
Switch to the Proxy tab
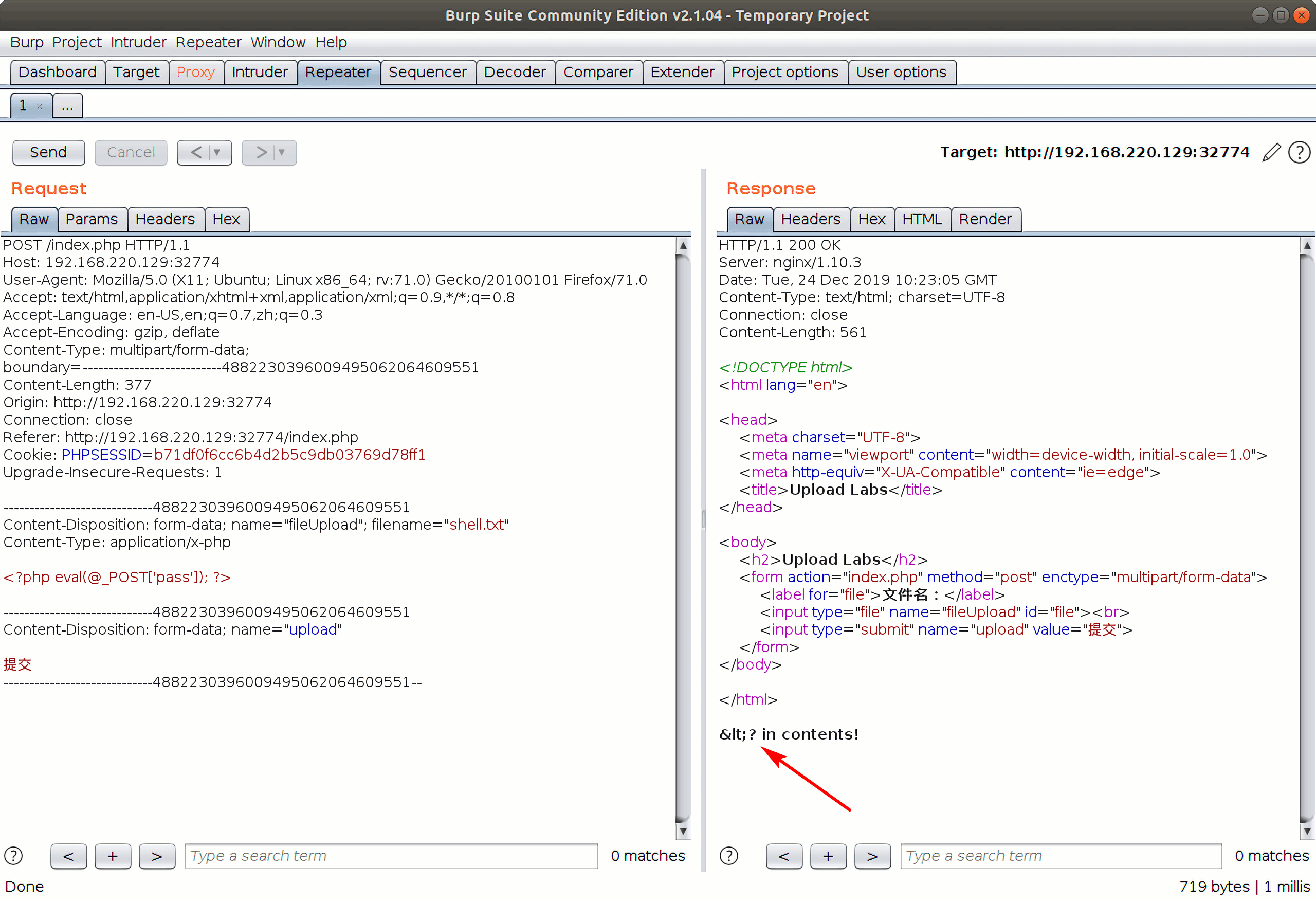196,73
